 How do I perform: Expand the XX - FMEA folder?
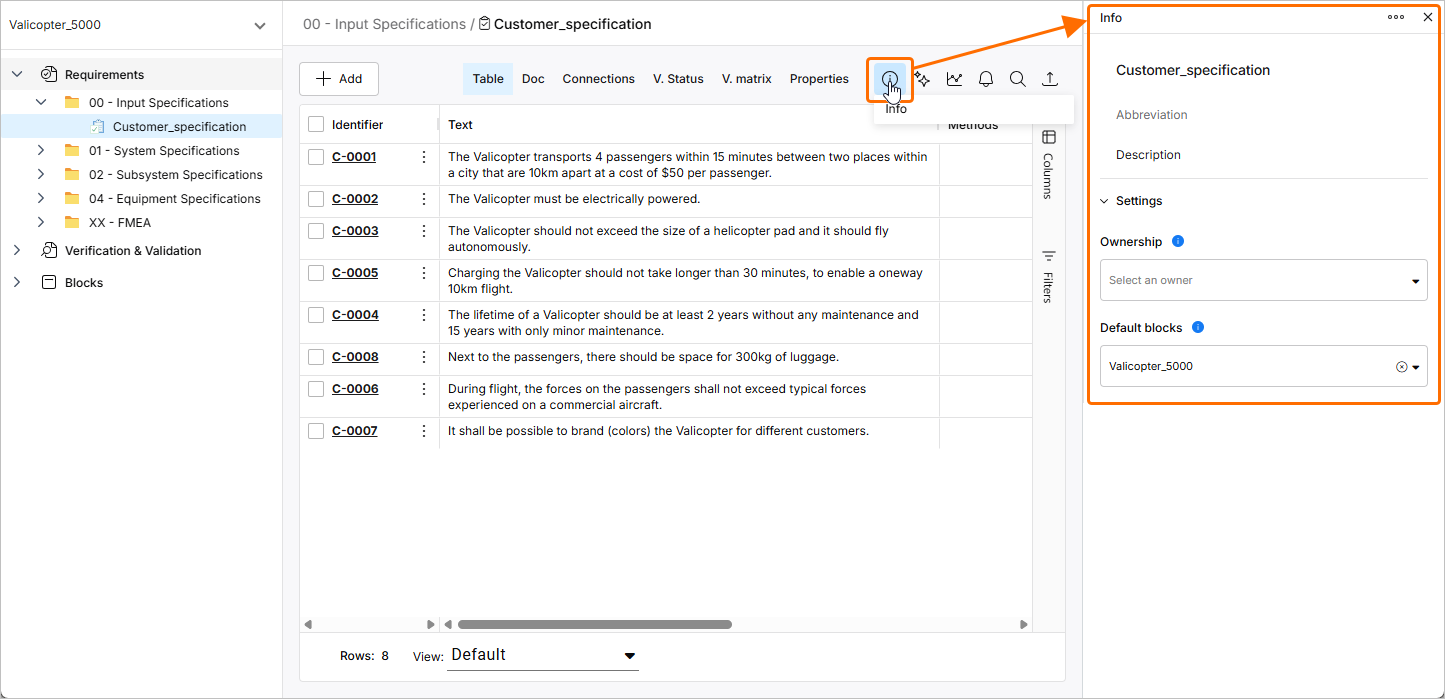[x=41, y=222]
